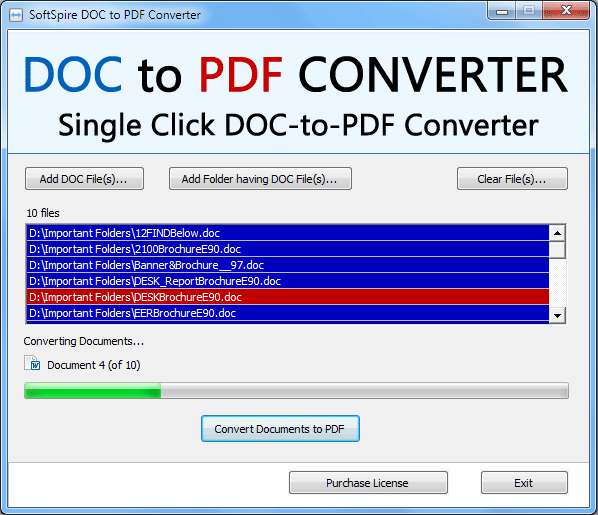Click the disabled maximize window button
598x515 pixels.
coord(529,11)
